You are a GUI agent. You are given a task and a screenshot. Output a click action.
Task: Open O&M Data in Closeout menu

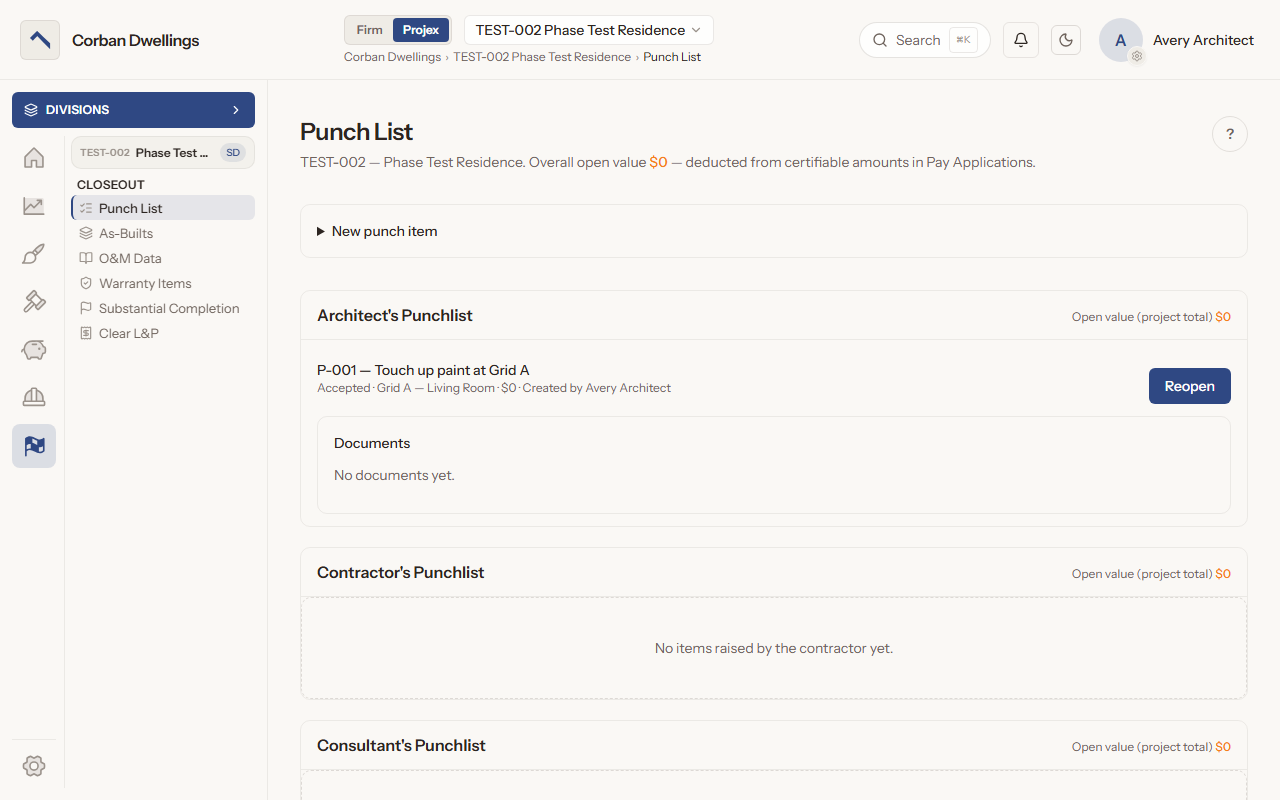pyautogui.click(x=163, y=258)
